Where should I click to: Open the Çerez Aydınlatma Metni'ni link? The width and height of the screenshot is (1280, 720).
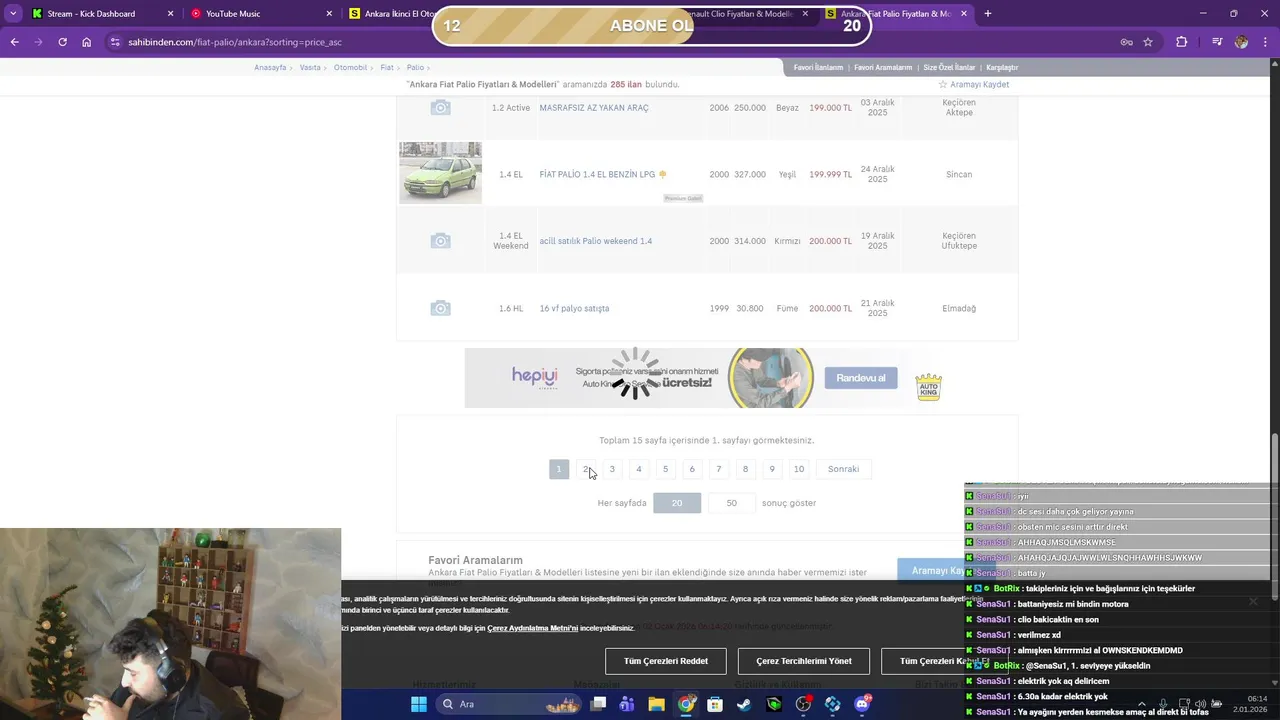532,628
